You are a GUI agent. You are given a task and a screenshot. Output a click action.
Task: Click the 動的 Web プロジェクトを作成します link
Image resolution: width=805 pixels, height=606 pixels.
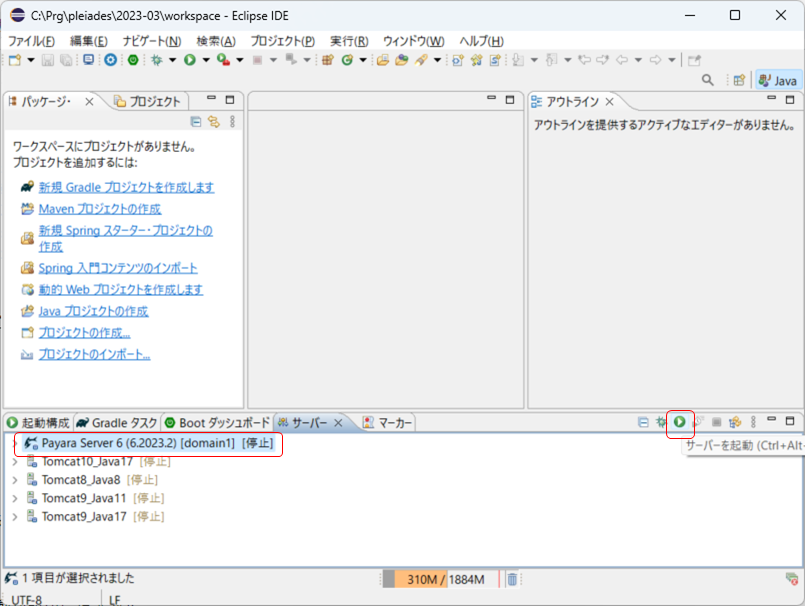(x=121, y=290)
